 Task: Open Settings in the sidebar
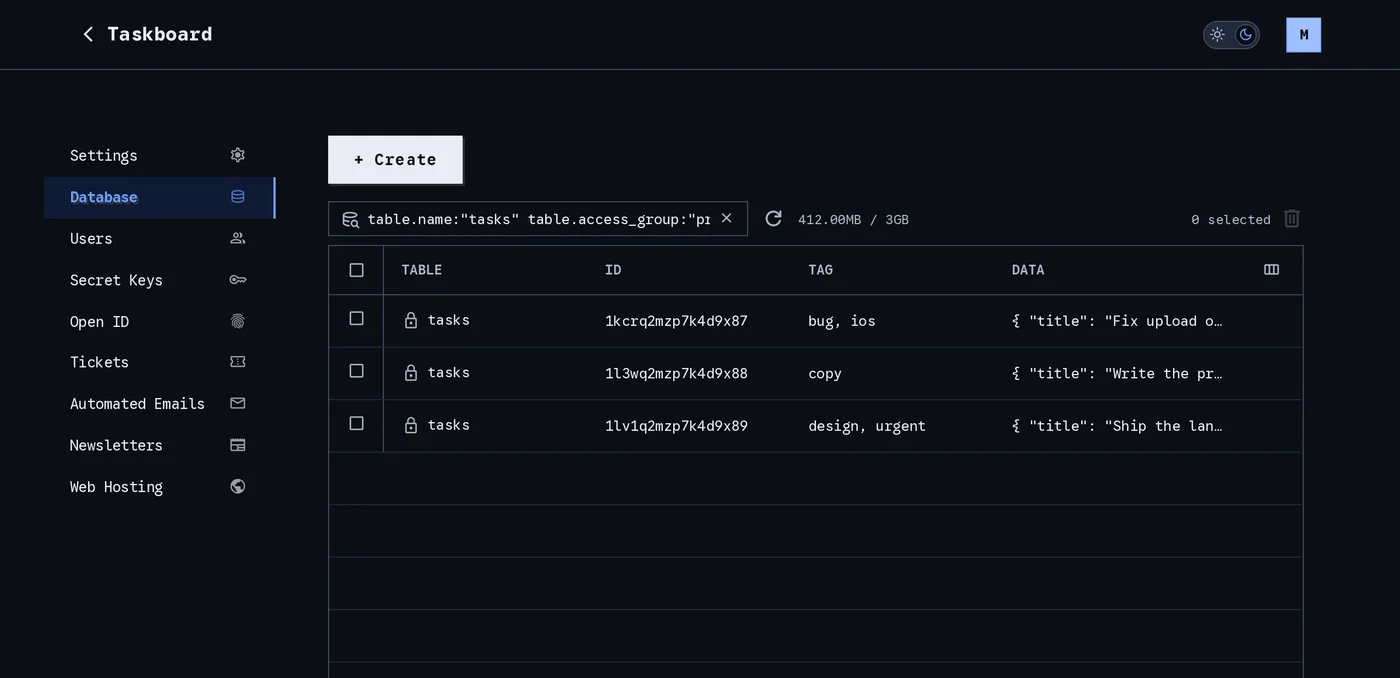click(x=159, y=155)
